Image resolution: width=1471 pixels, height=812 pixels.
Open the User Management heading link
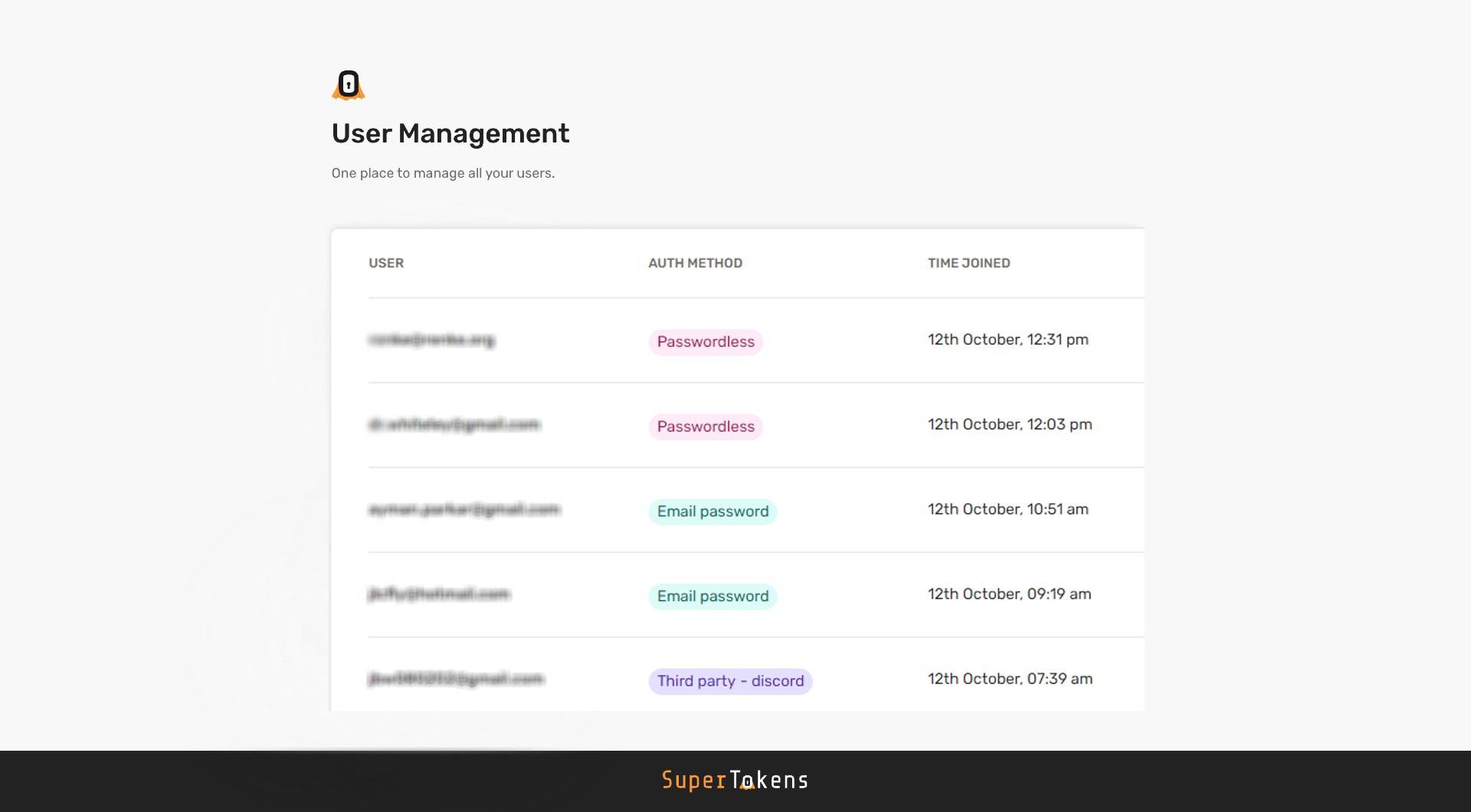pos(450,133)
